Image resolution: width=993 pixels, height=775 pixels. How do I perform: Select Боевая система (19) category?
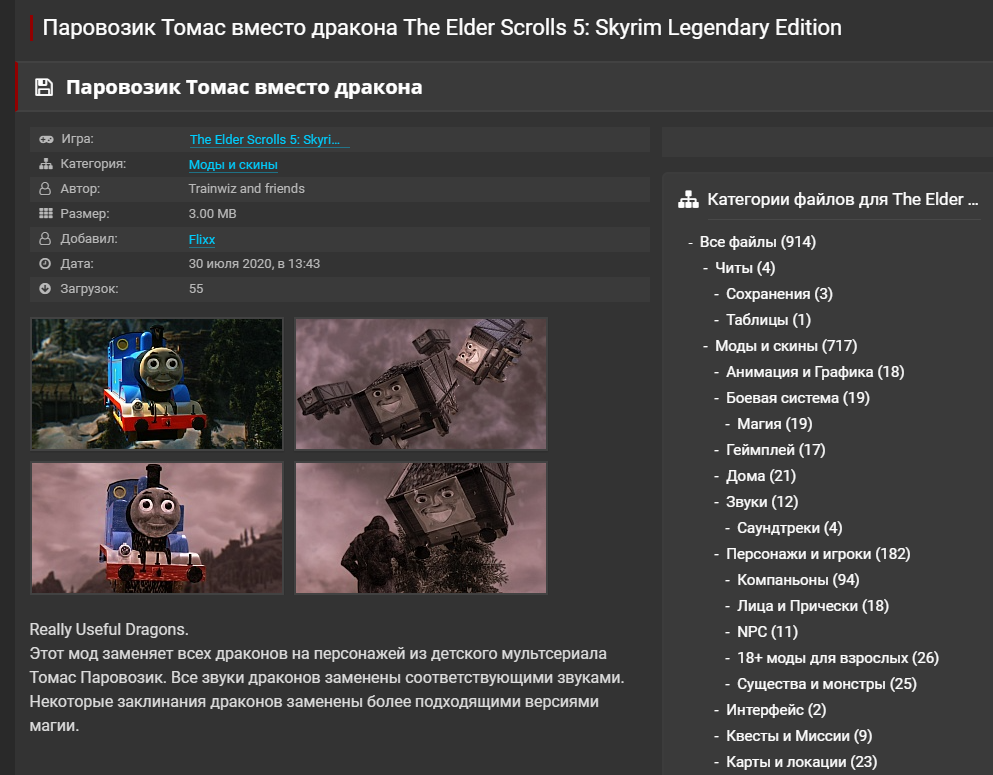tap(798, 398)
